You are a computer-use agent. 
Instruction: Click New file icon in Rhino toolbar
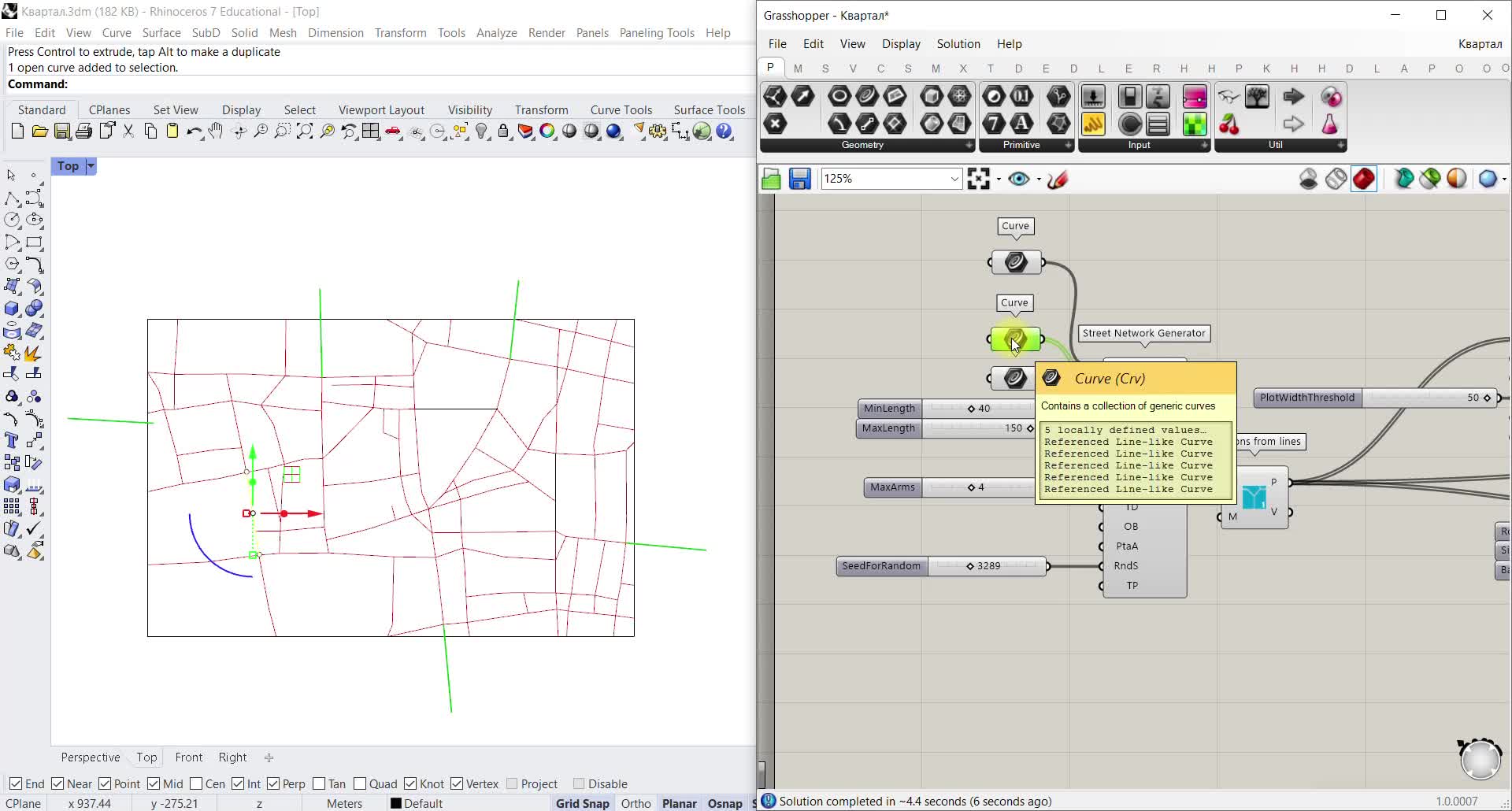point(17,131)
